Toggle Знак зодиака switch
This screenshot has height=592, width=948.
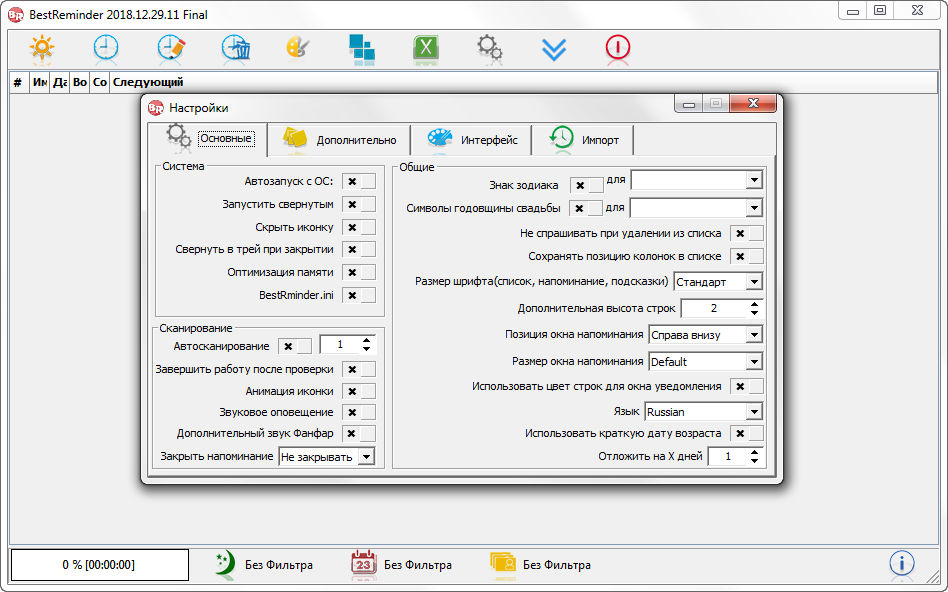(586, 185)
